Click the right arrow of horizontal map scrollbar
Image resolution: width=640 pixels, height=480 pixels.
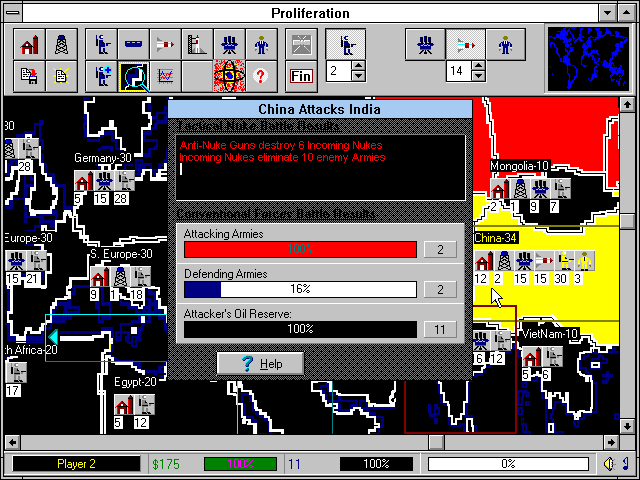[x=611, y=442]
